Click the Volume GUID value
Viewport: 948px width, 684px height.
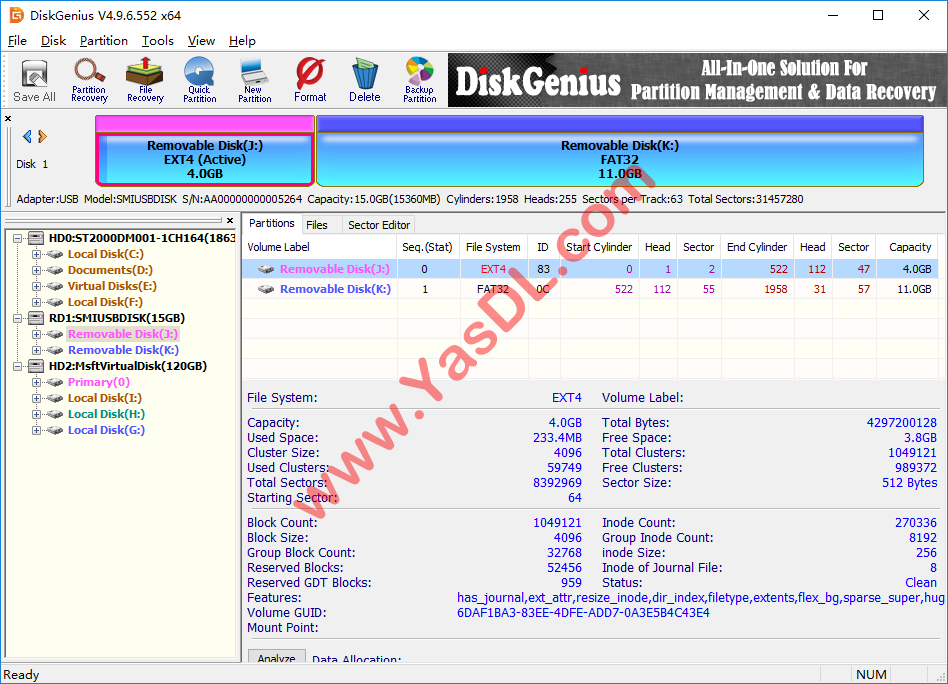click(583, 613)
